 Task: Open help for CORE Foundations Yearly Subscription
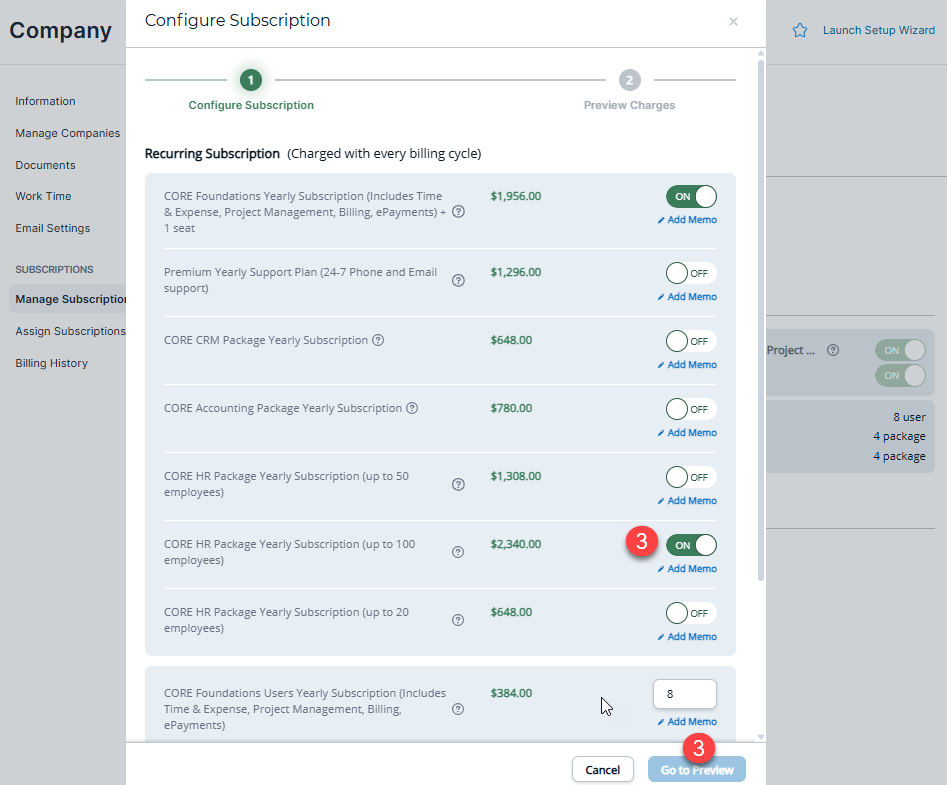click(458, 211)
